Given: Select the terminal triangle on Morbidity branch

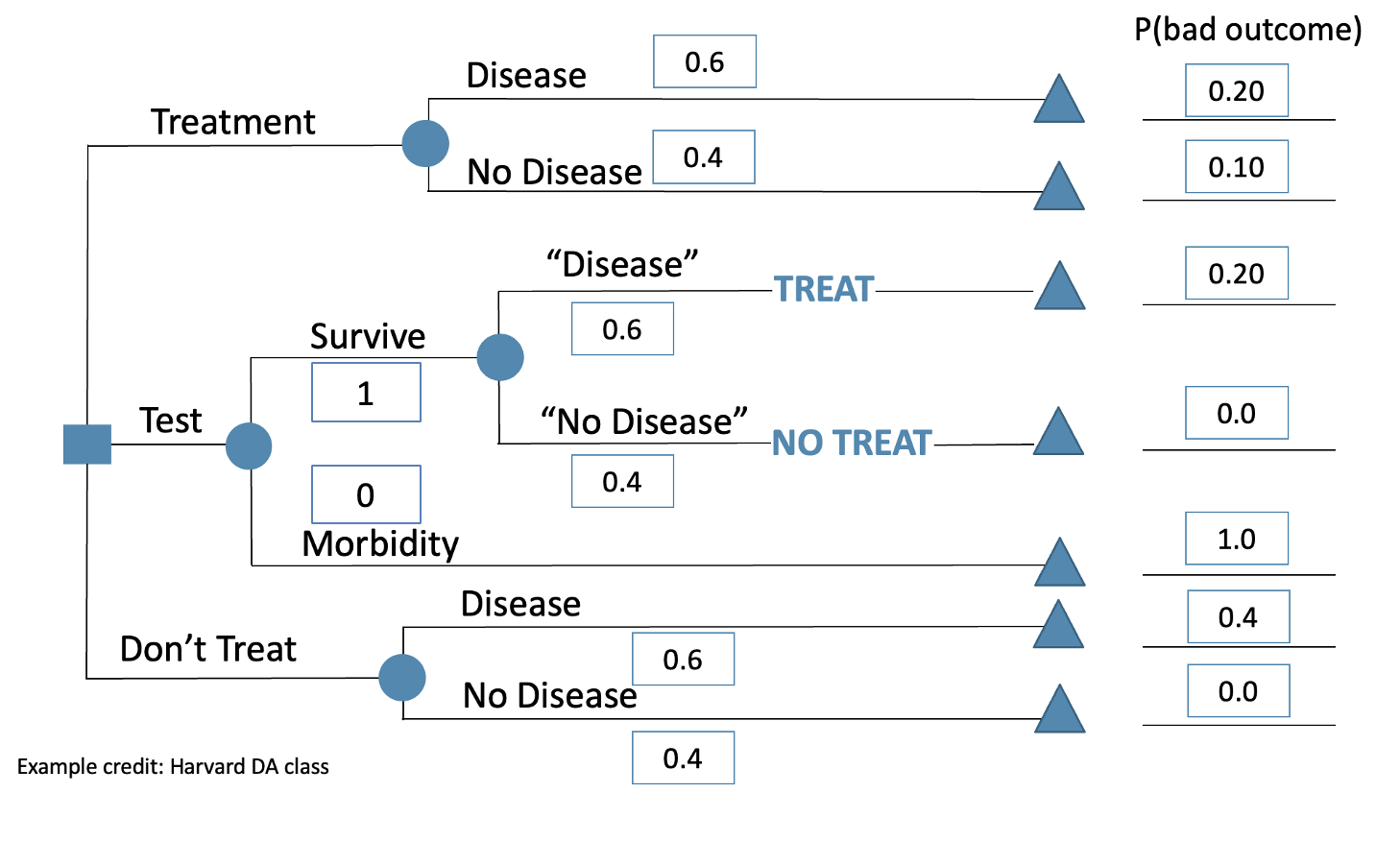Looking at the screenshot, I should click(x=1060, y=565).
